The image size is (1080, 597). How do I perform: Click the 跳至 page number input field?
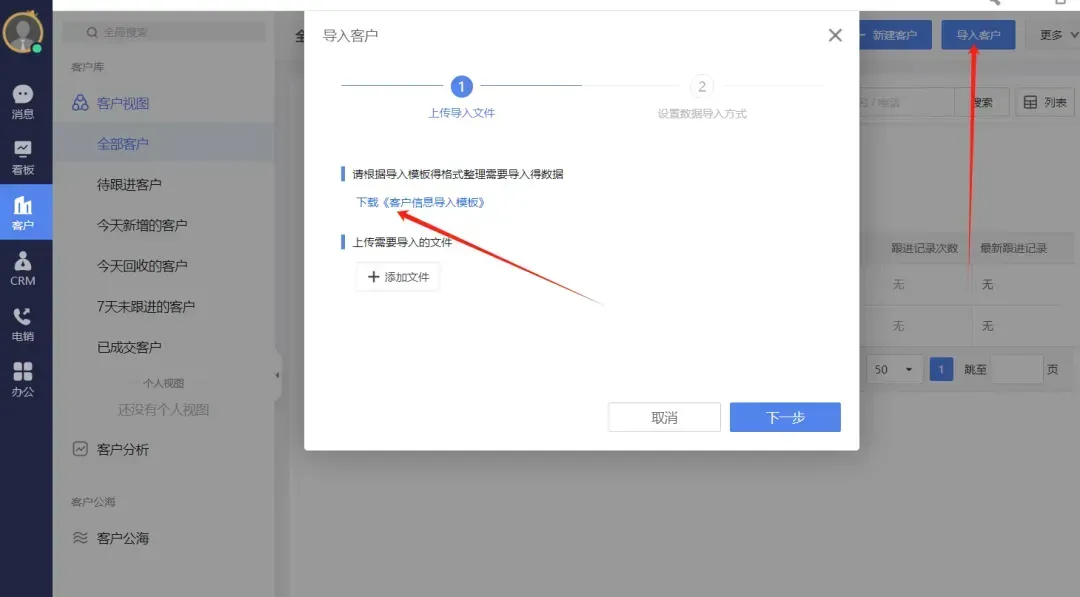point(1017,369)
